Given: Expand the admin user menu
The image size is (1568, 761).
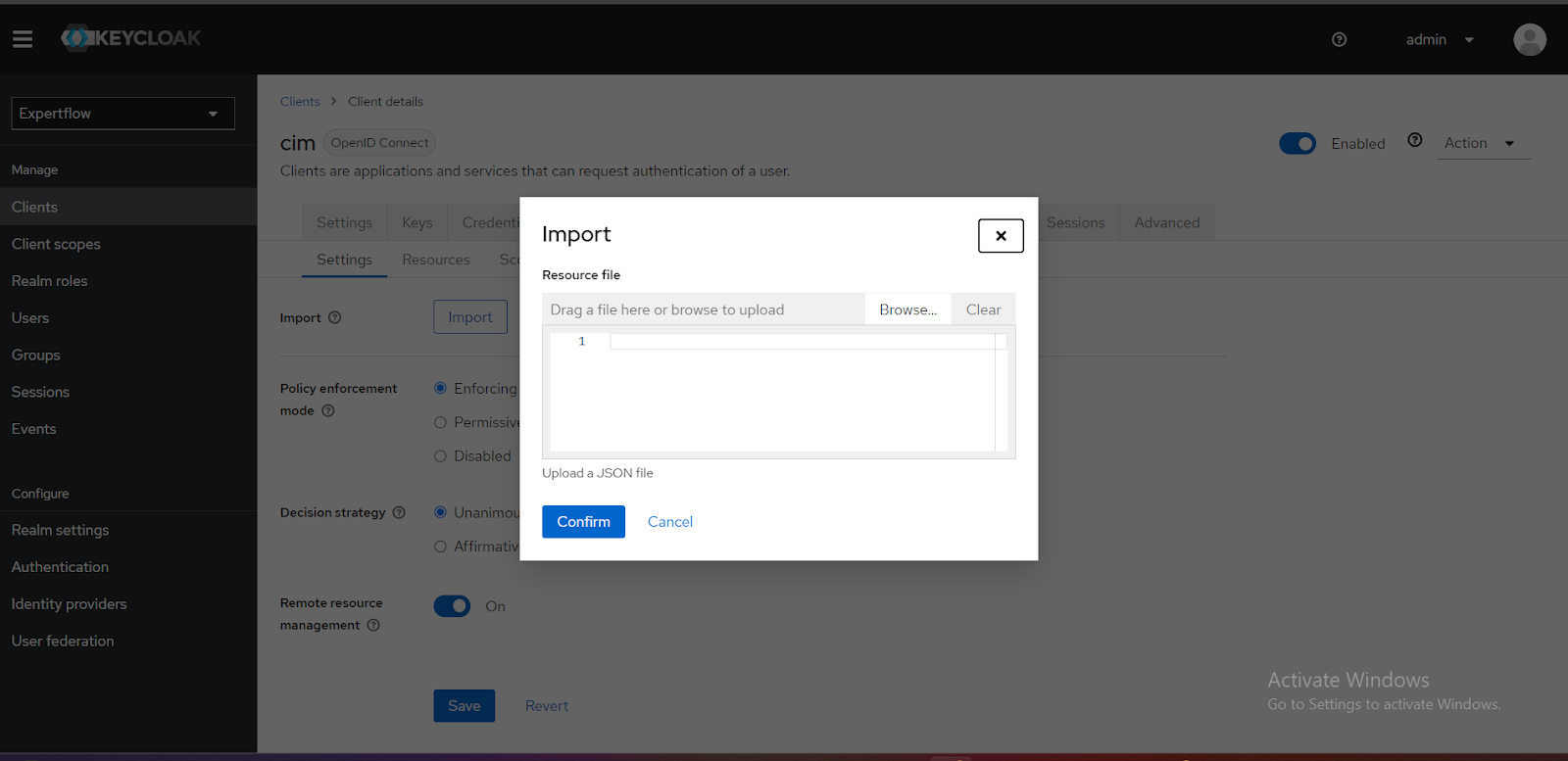Looking at the screenshot, I should pyautogui.click(x=1439, y=40).
